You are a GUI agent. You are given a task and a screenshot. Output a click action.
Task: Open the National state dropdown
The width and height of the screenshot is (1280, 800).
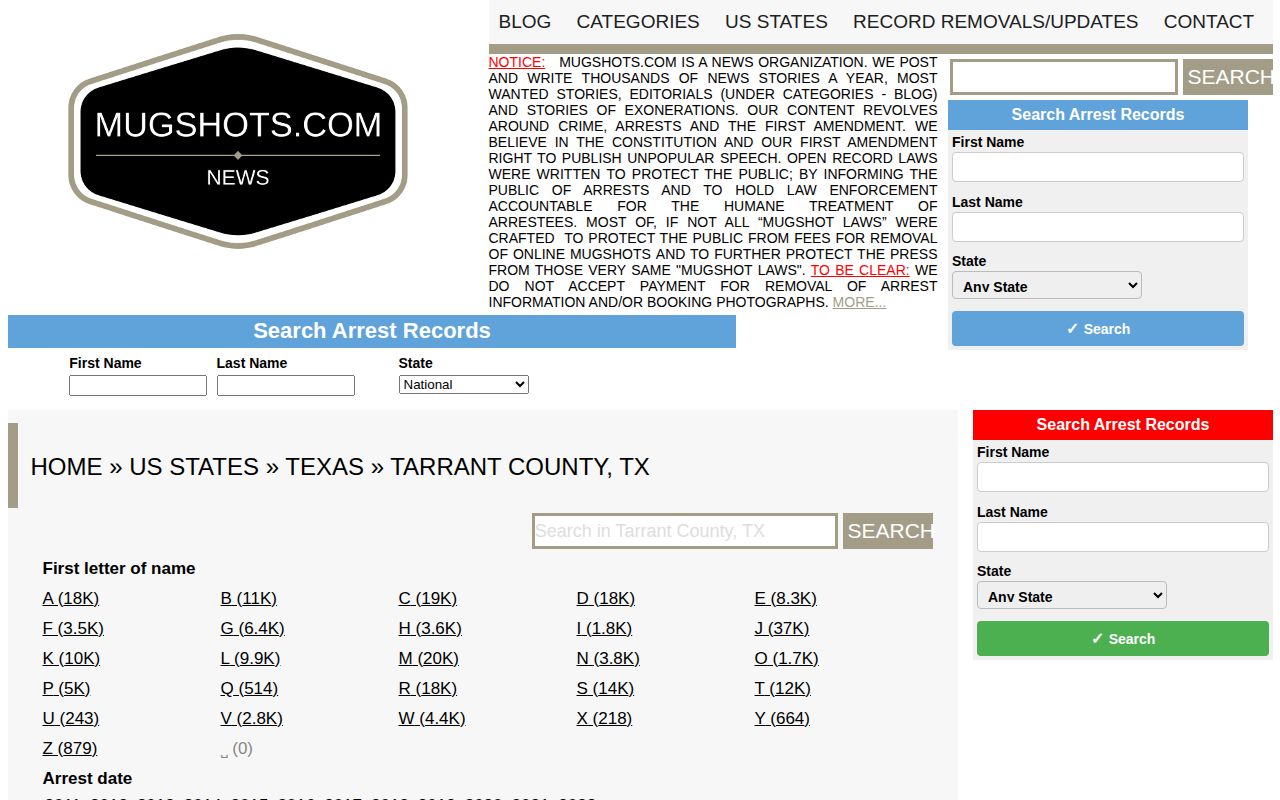[463, 385]
